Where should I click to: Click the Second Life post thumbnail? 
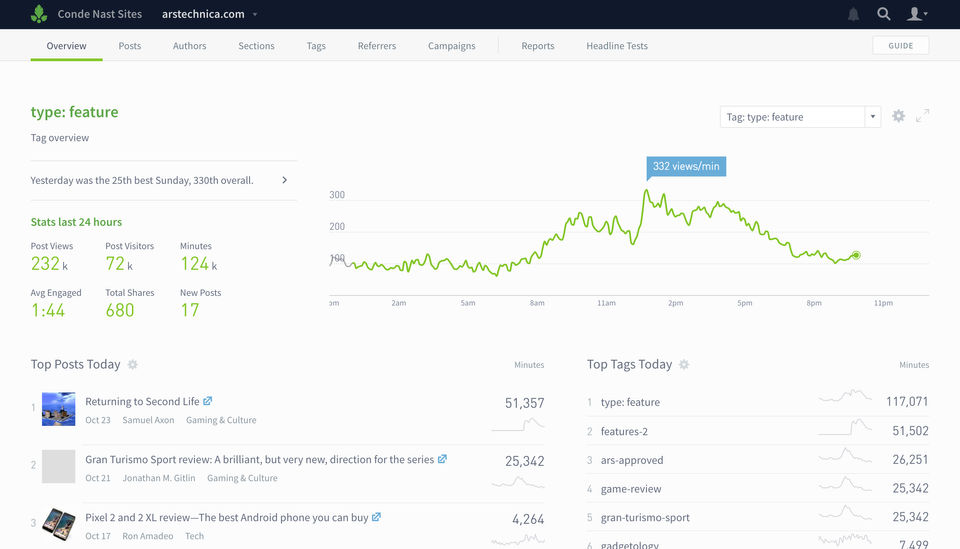click(58, 409)
